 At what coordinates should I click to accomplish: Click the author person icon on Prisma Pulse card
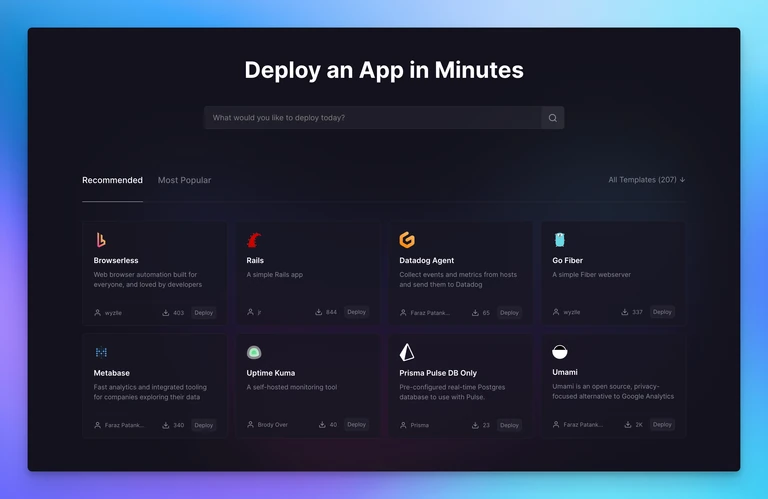pos(403,425)
